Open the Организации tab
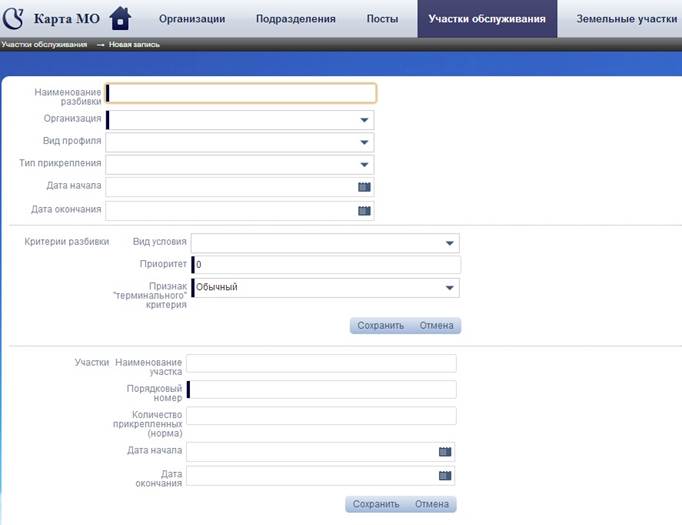The height and width of the screenshot is (525, 682). click(x=192, y=19)
